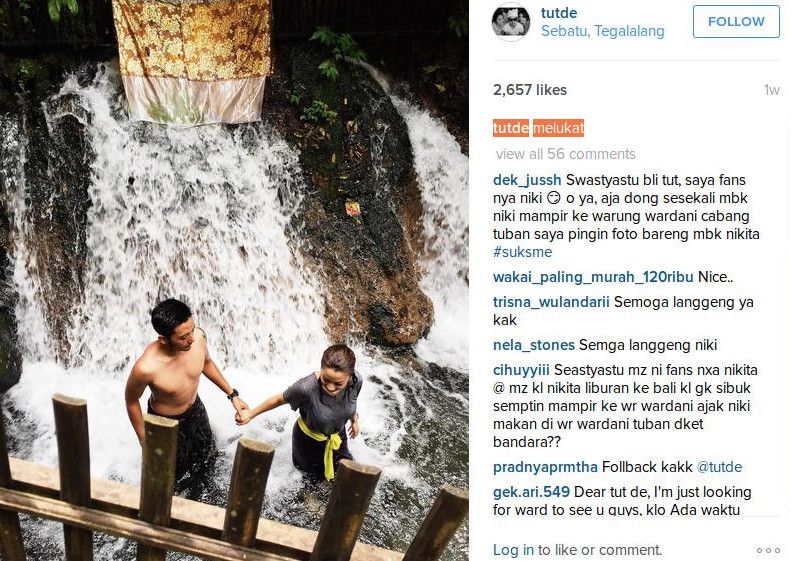Image resolution: width=791 pixels, height=561 pixels.
Task: Open dek_jussh commenter profile
Action: coord(527,180)
